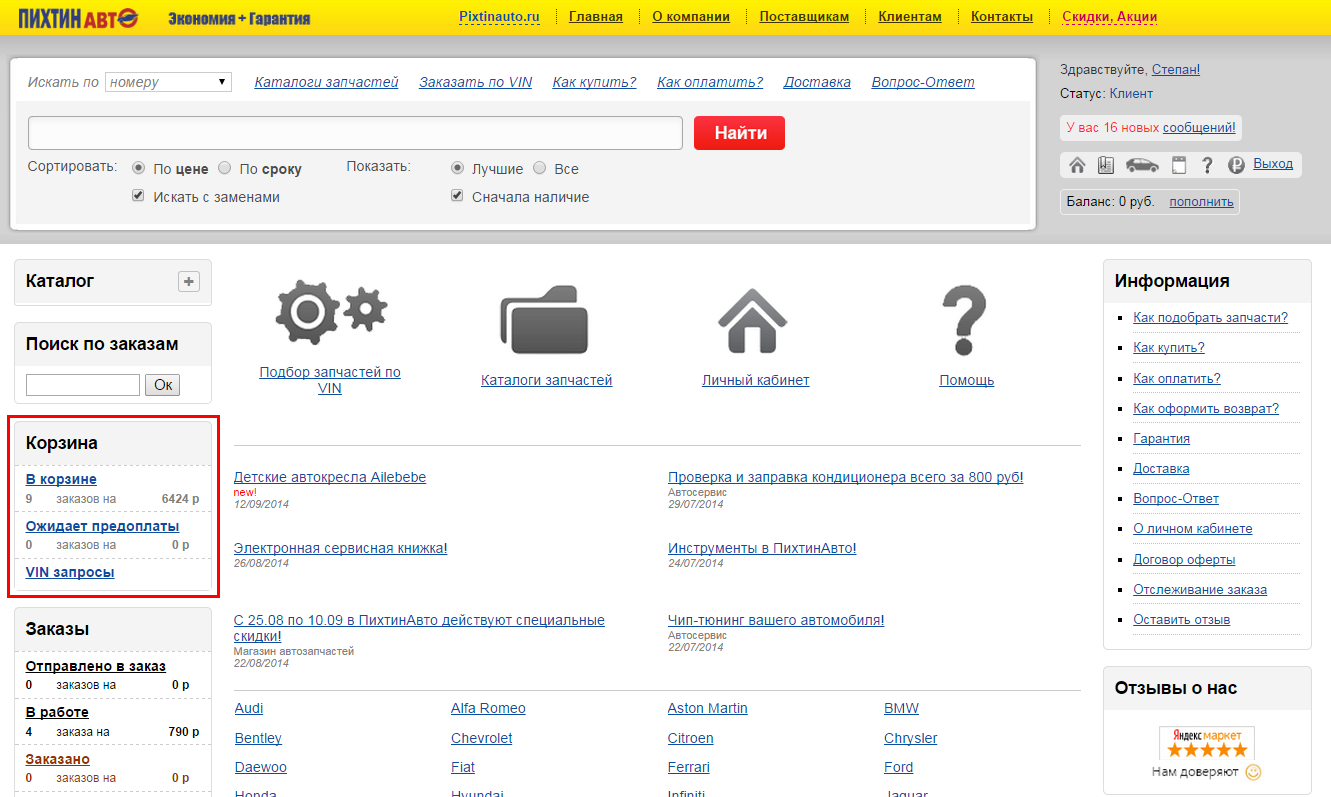
Task: Toggle the 'Сначала наличие' checkbox
Action: [457, 196]
